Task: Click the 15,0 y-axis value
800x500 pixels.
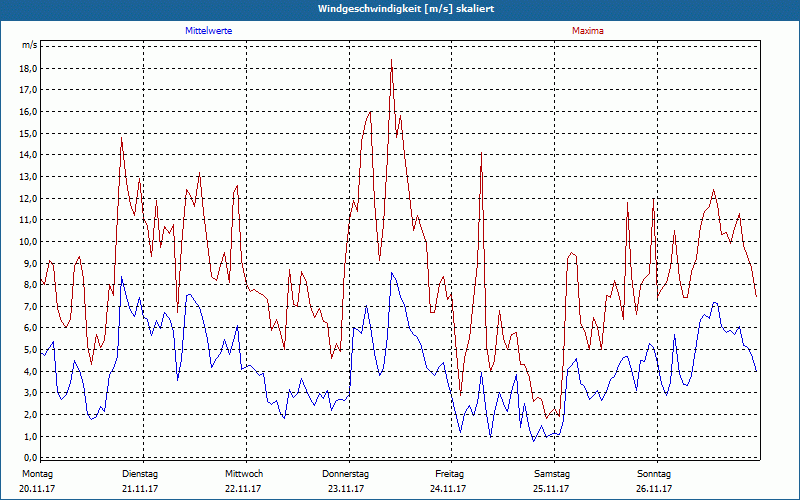Action: point(28,133)
